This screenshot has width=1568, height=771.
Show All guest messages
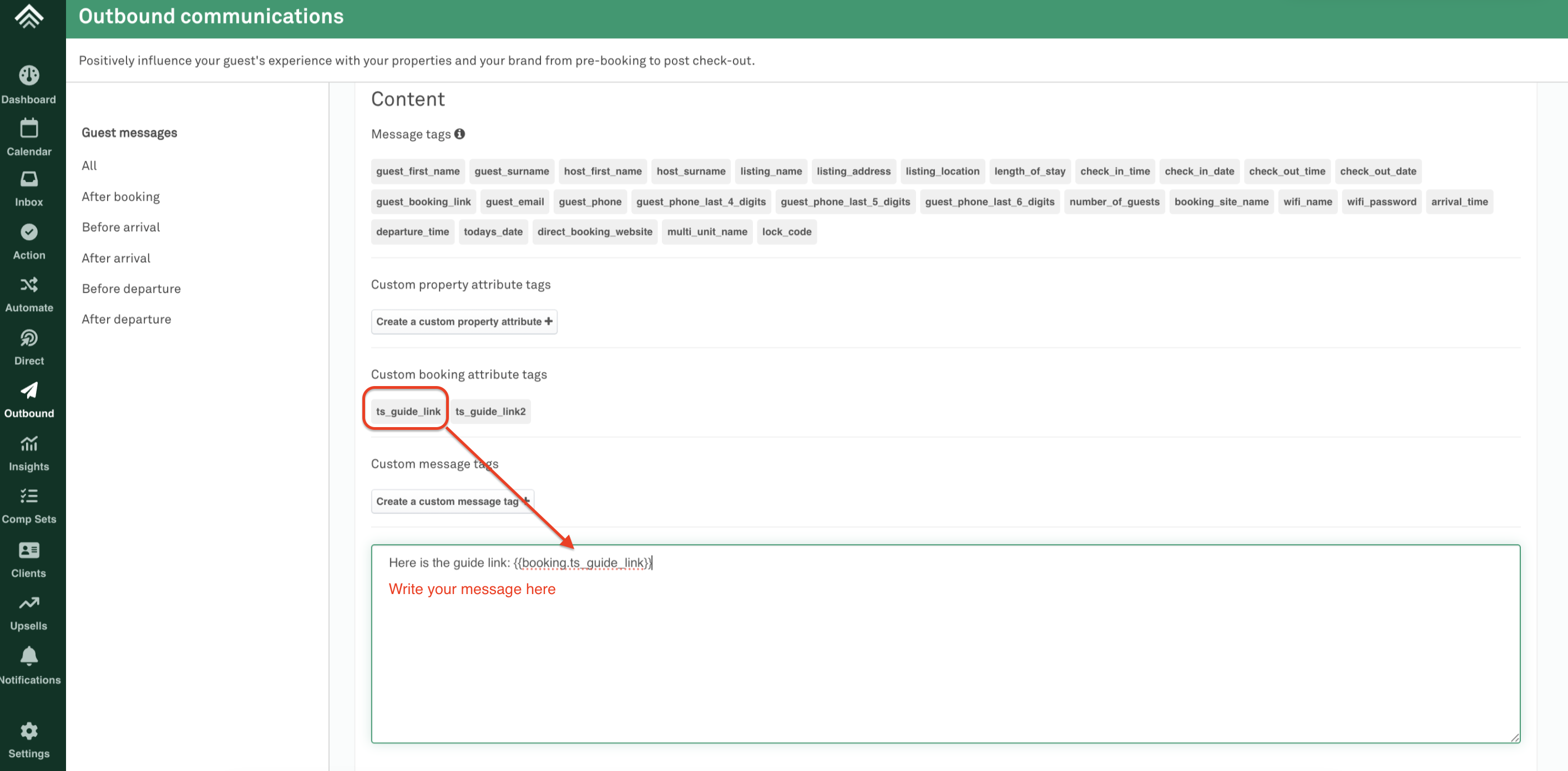coord(89,165)
